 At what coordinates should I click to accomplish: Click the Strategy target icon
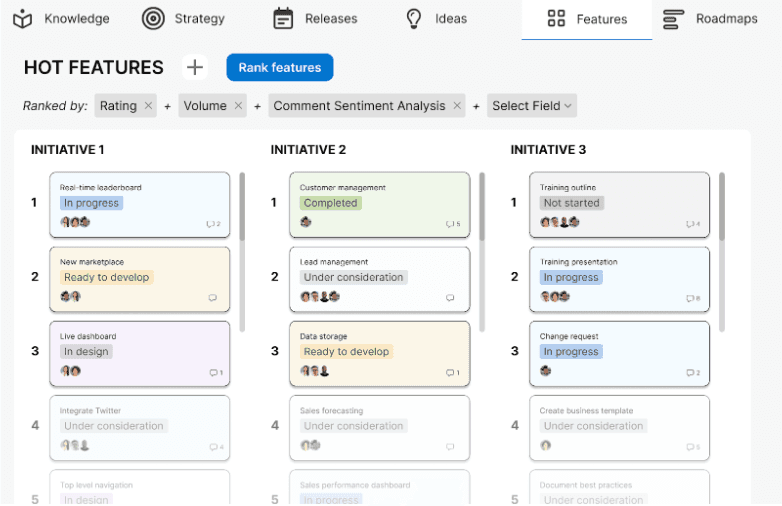(153, 19)
